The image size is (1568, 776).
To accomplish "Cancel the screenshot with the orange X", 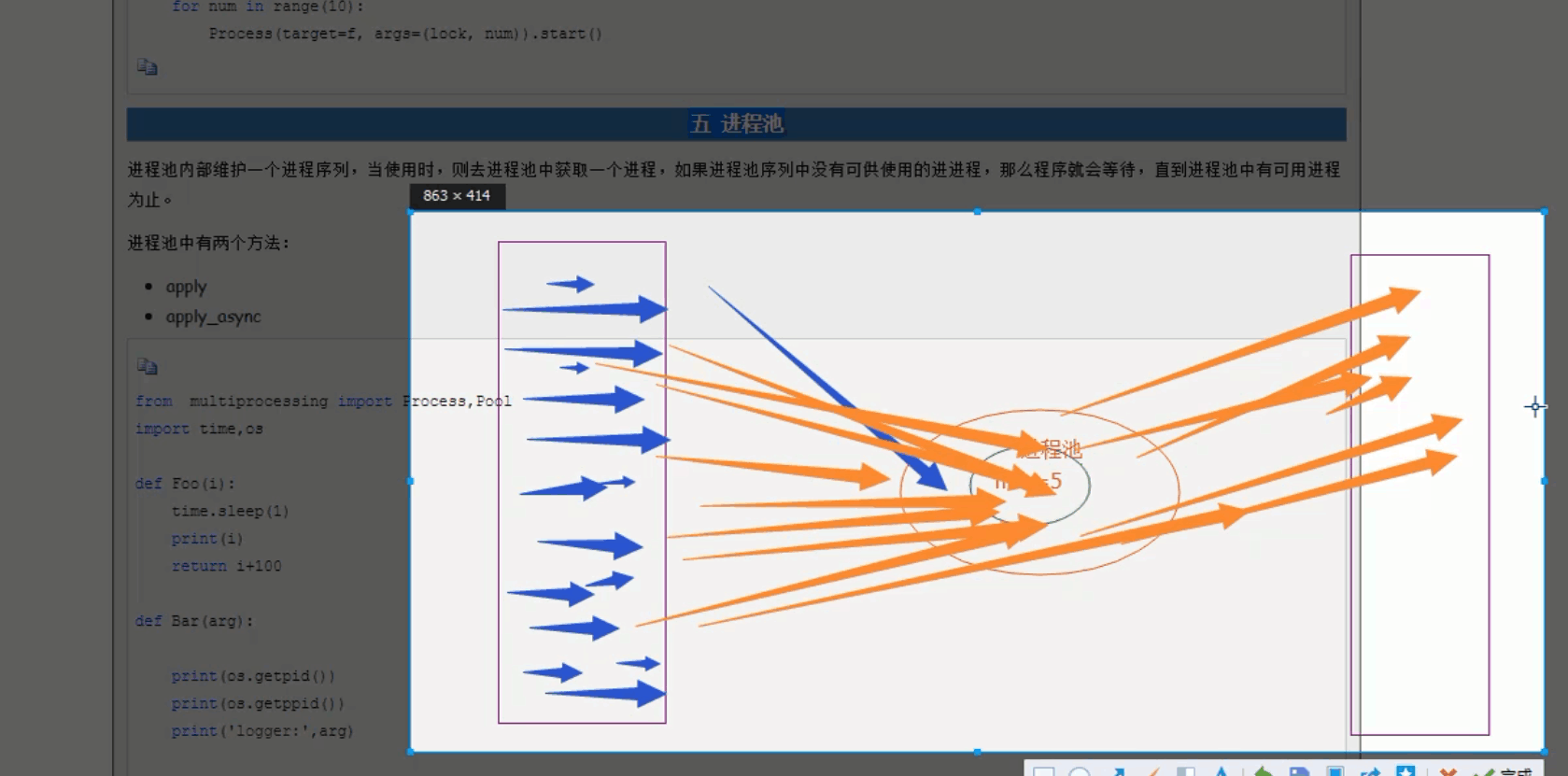I will [1448, 771].
